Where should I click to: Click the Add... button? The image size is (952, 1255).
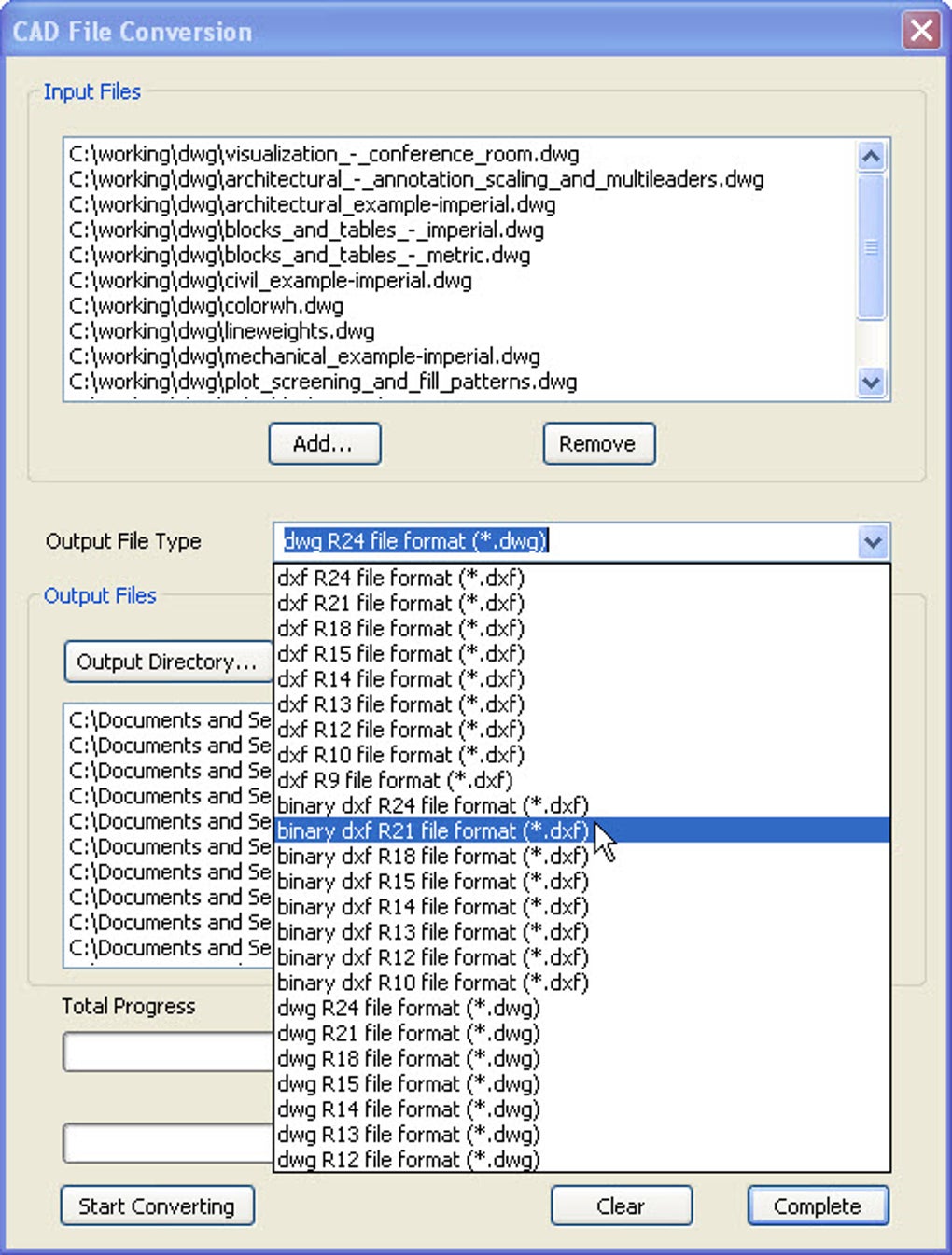click(x=325, y=443)
